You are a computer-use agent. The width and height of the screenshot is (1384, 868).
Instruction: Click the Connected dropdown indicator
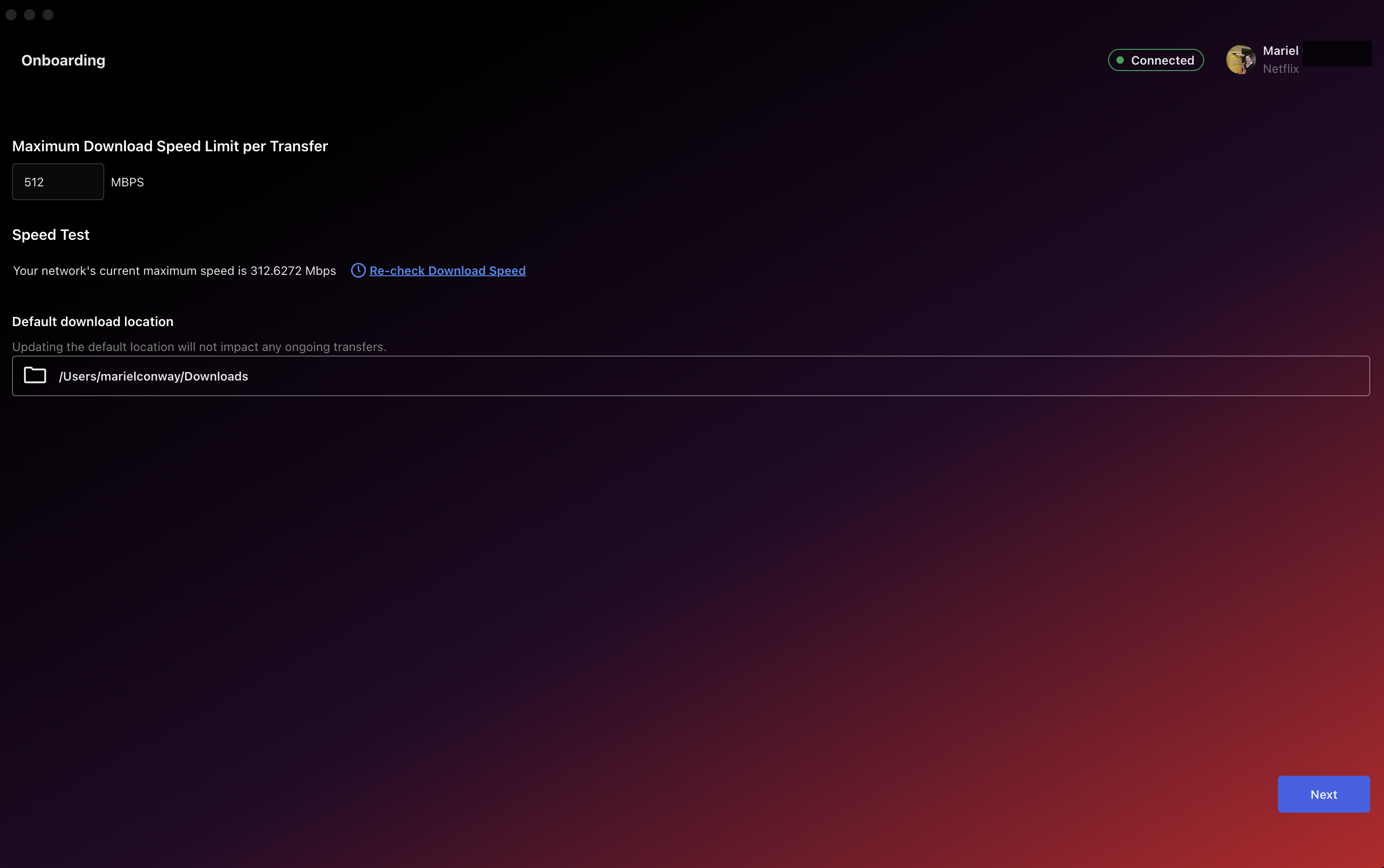click(1155, 60)
